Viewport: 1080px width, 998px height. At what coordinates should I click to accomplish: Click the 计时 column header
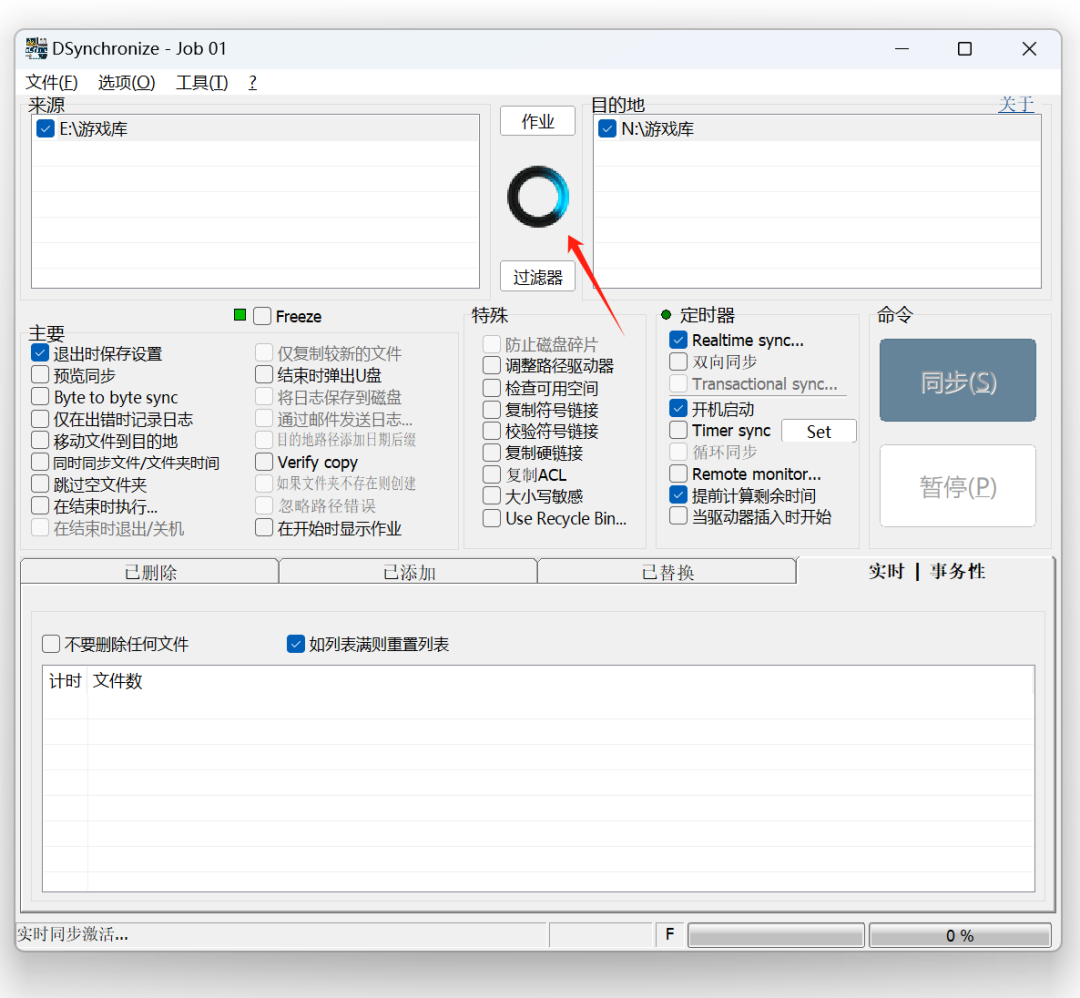[x=65, y=681]
